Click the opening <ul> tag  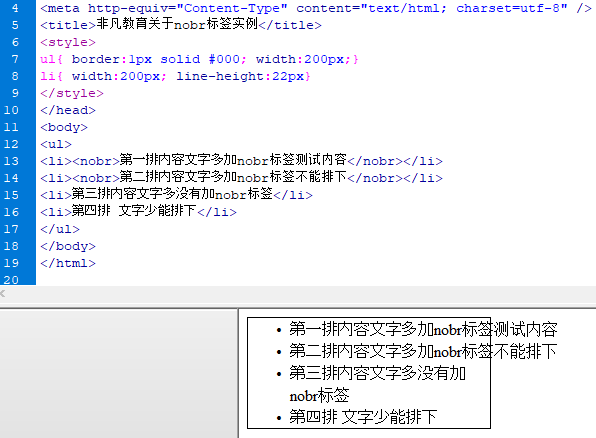tap(56, 144)
